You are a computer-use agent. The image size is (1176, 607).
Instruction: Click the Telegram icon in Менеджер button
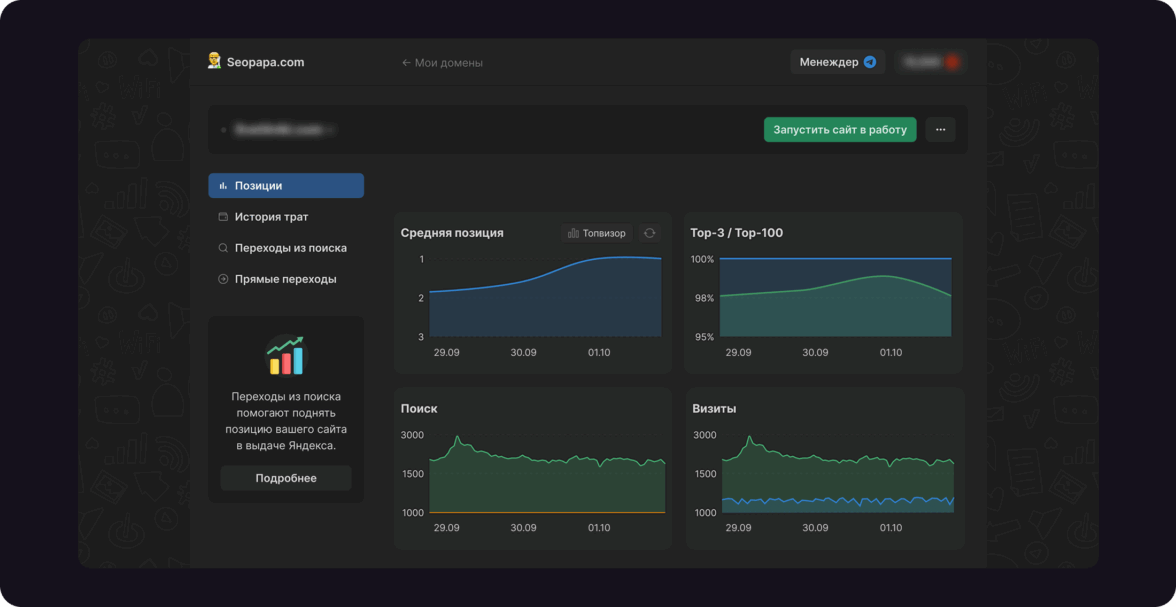click(870, 62)
